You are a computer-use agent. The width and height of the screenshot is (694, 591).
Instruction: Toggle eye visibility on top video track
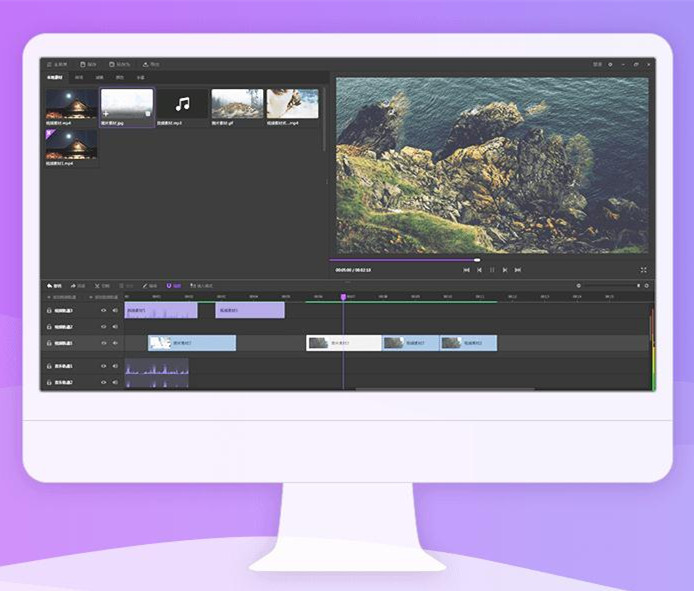point(104,311)
